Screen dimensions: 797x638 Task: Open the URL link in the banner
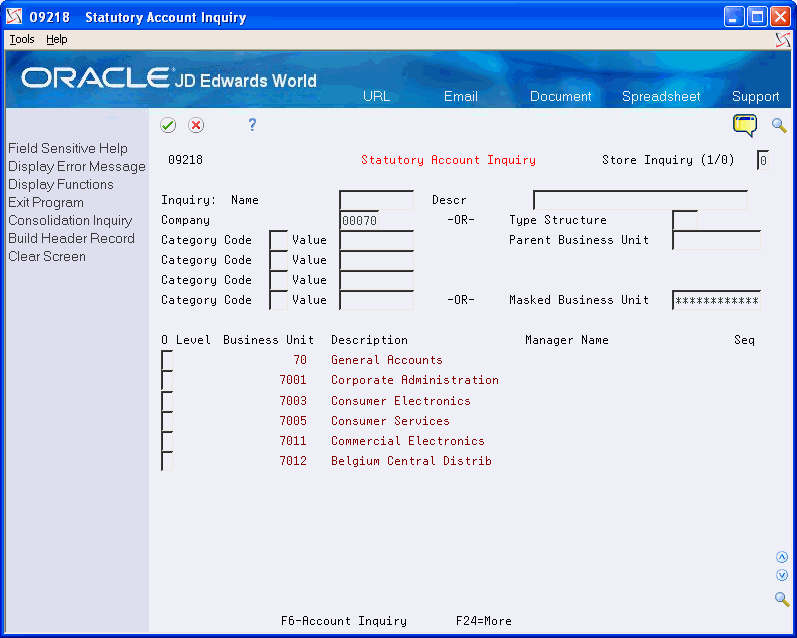click(x=376, y=96)
